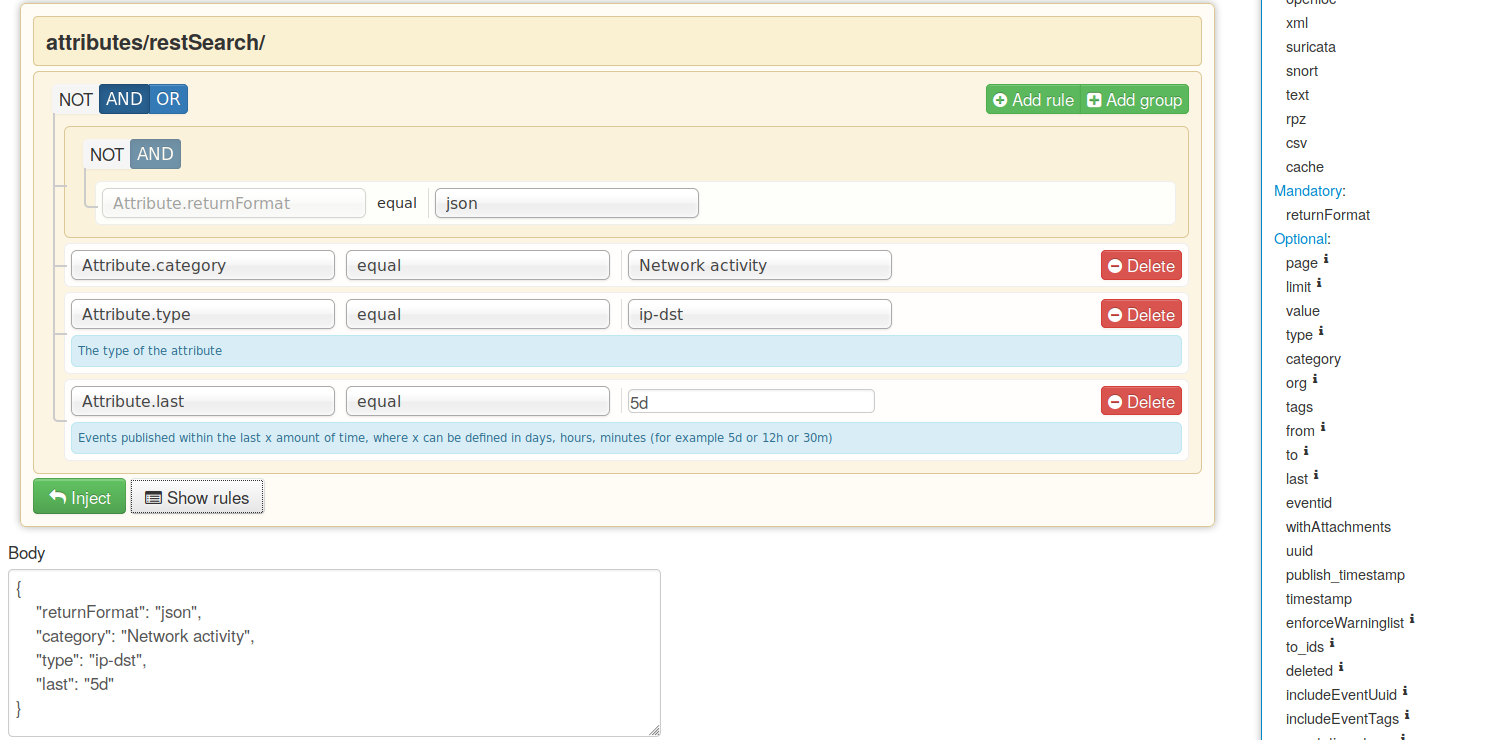The image size is (1498, 740).
Task: Click info icon next to limit parameter
Action: pos(1319,283)
